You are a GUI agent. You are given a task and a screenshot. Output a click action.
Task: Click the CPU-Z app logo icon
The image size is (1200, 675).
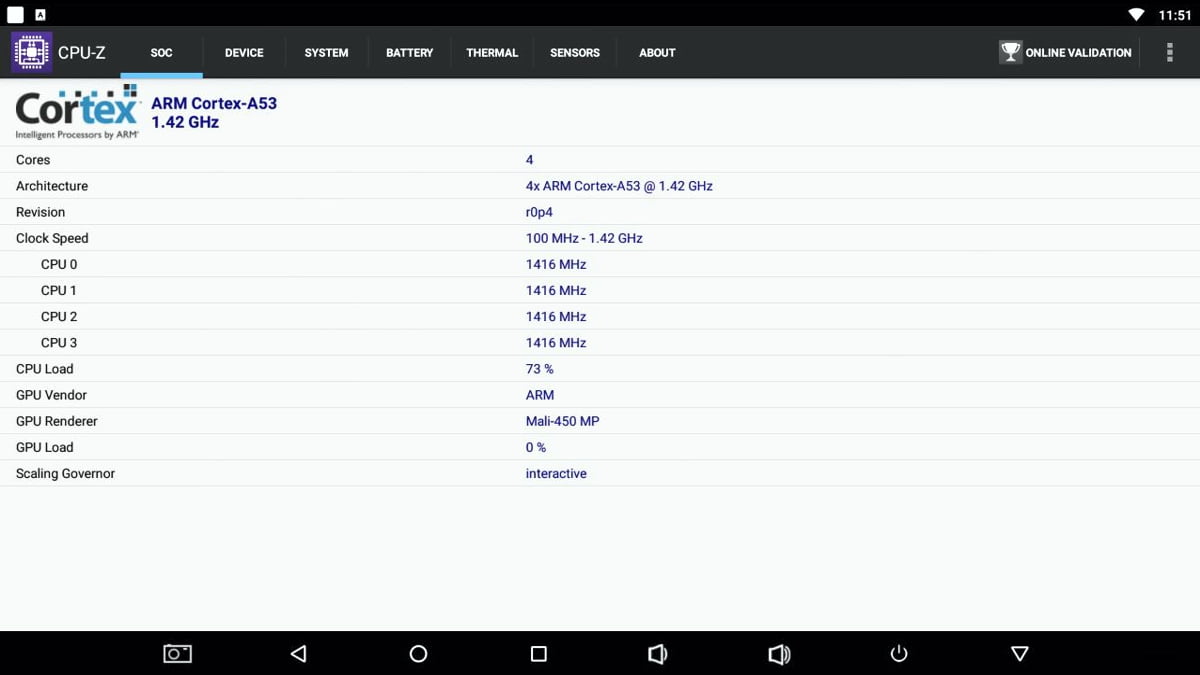click(x=31, y=52)
